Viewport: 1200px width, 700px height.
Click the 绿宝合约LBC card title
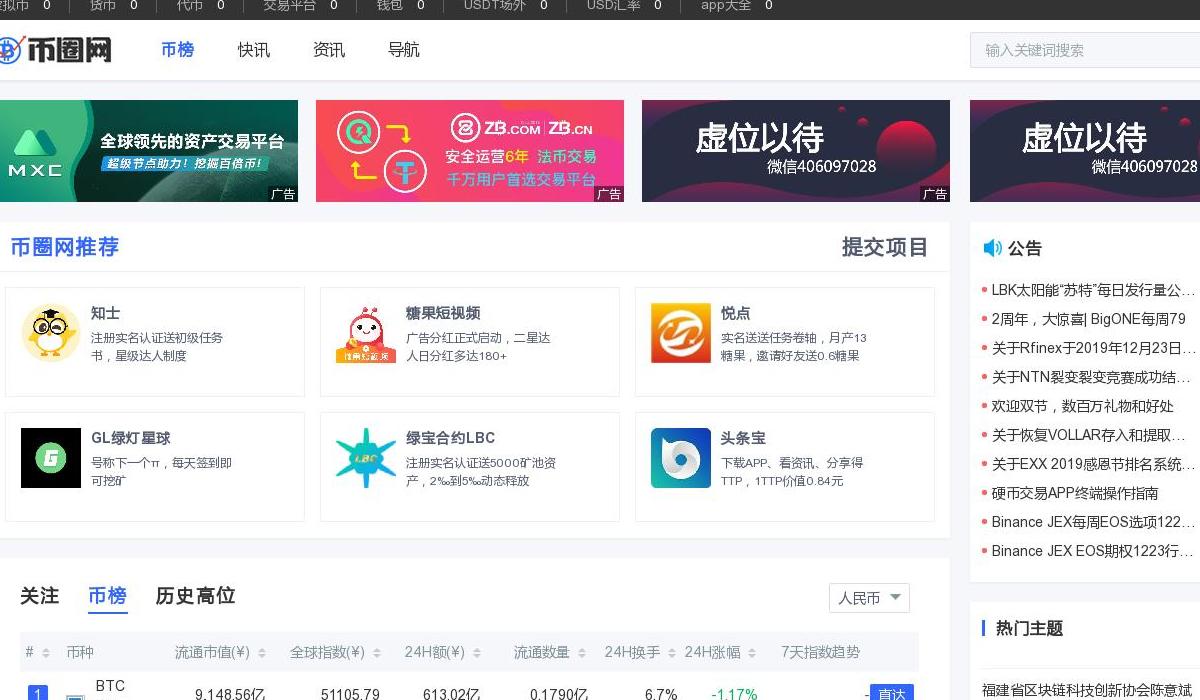(450, 438)
